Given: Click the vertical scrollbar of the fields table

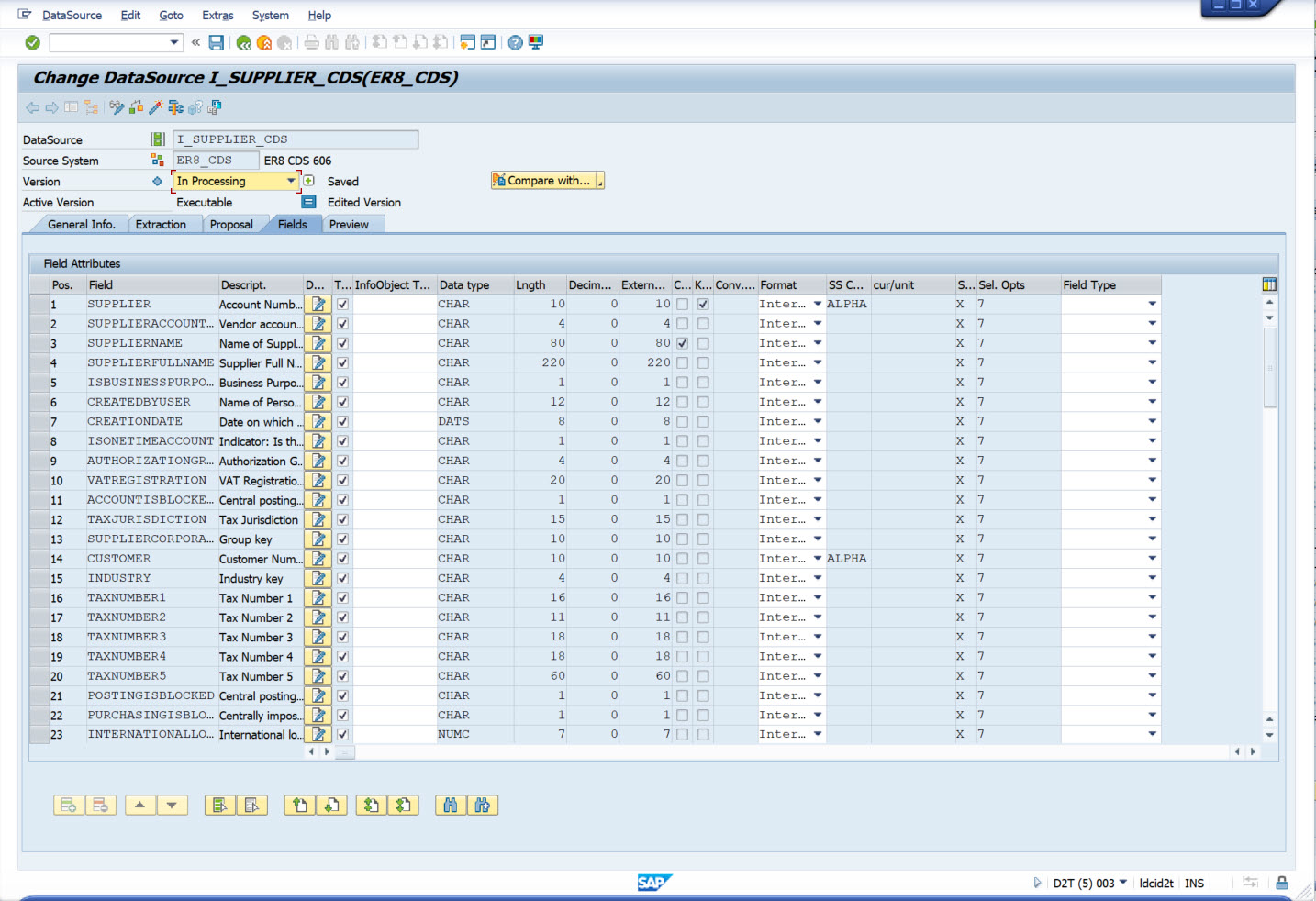Looking at the screenshot, I should [1270, 367].
